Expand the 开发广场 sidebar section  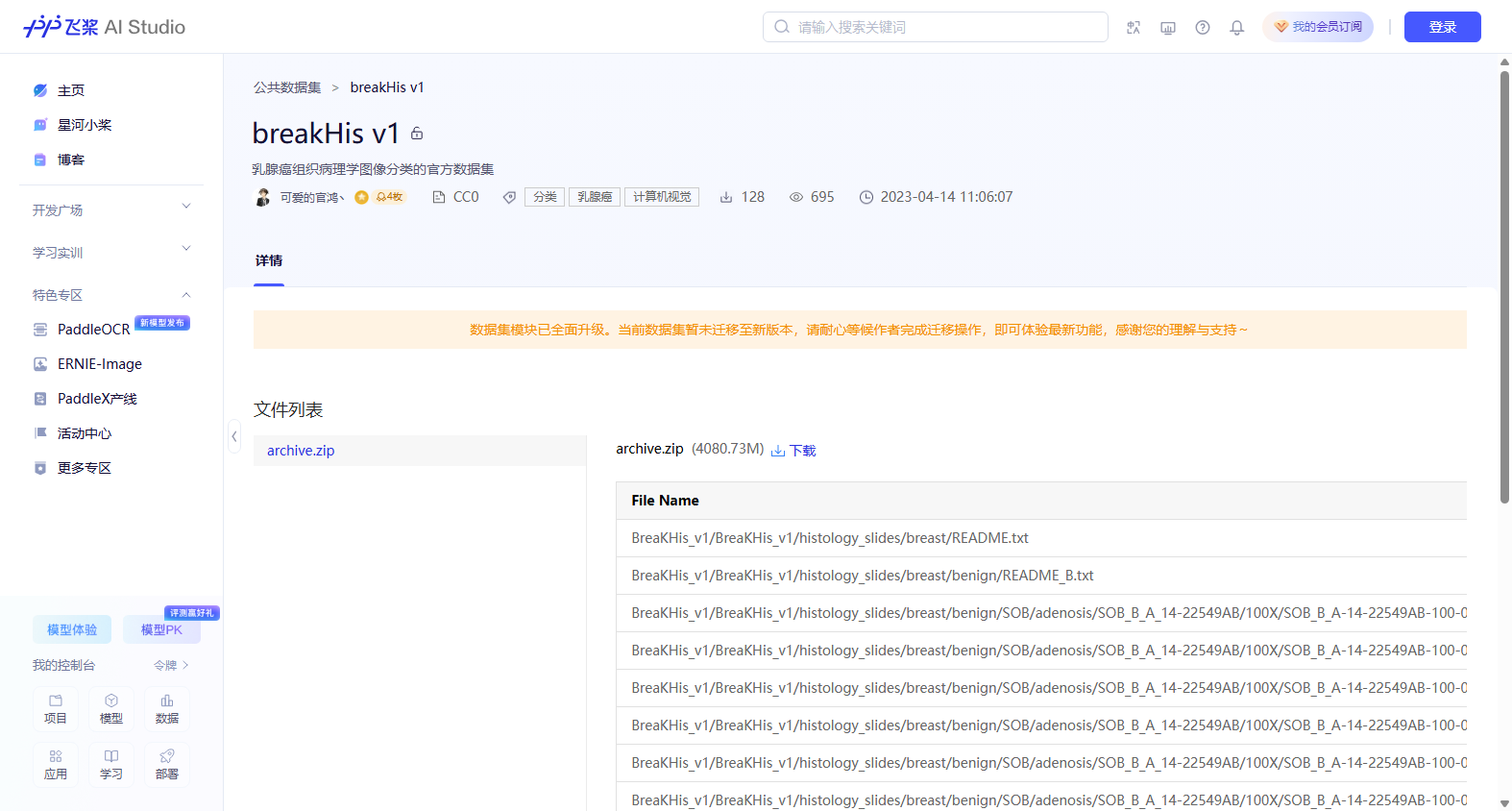(x=111, y=210)
